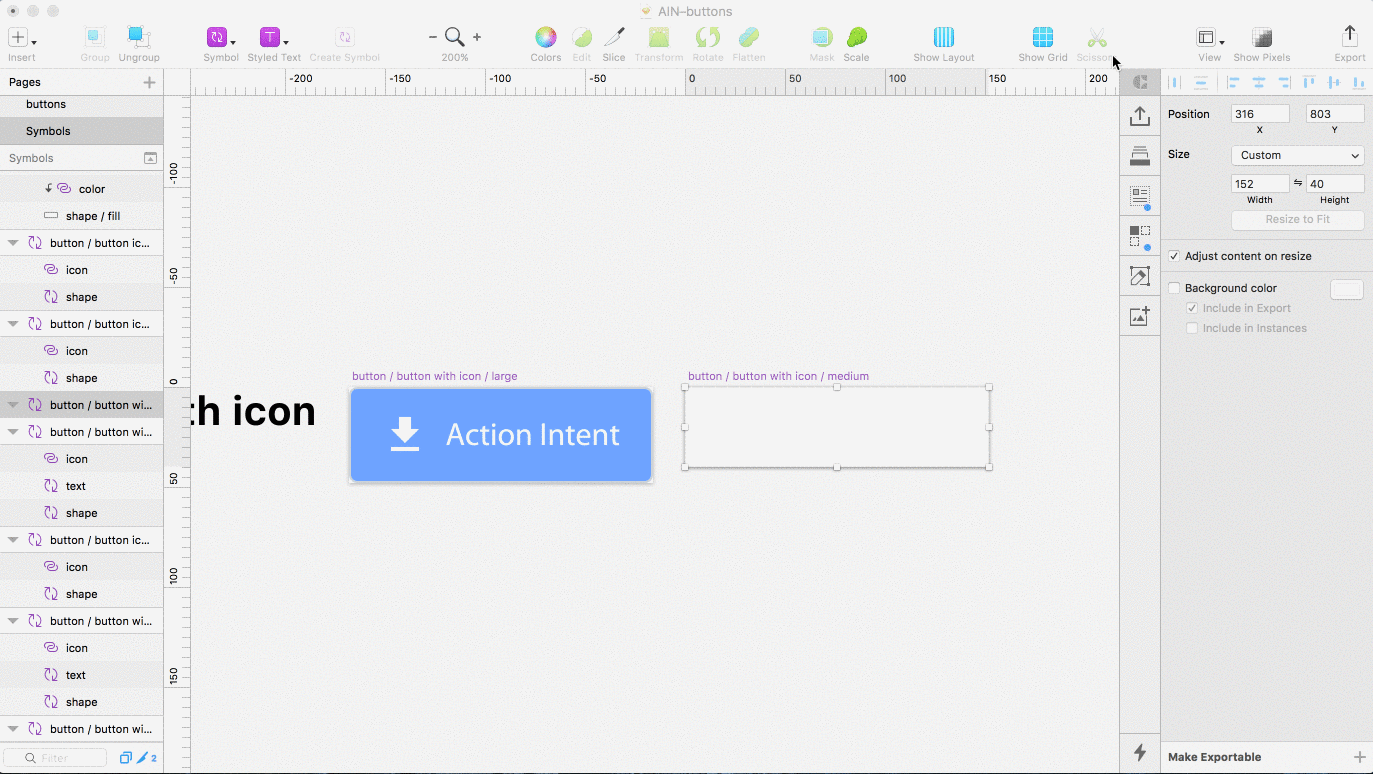Select the color layer row

(81, 188)
